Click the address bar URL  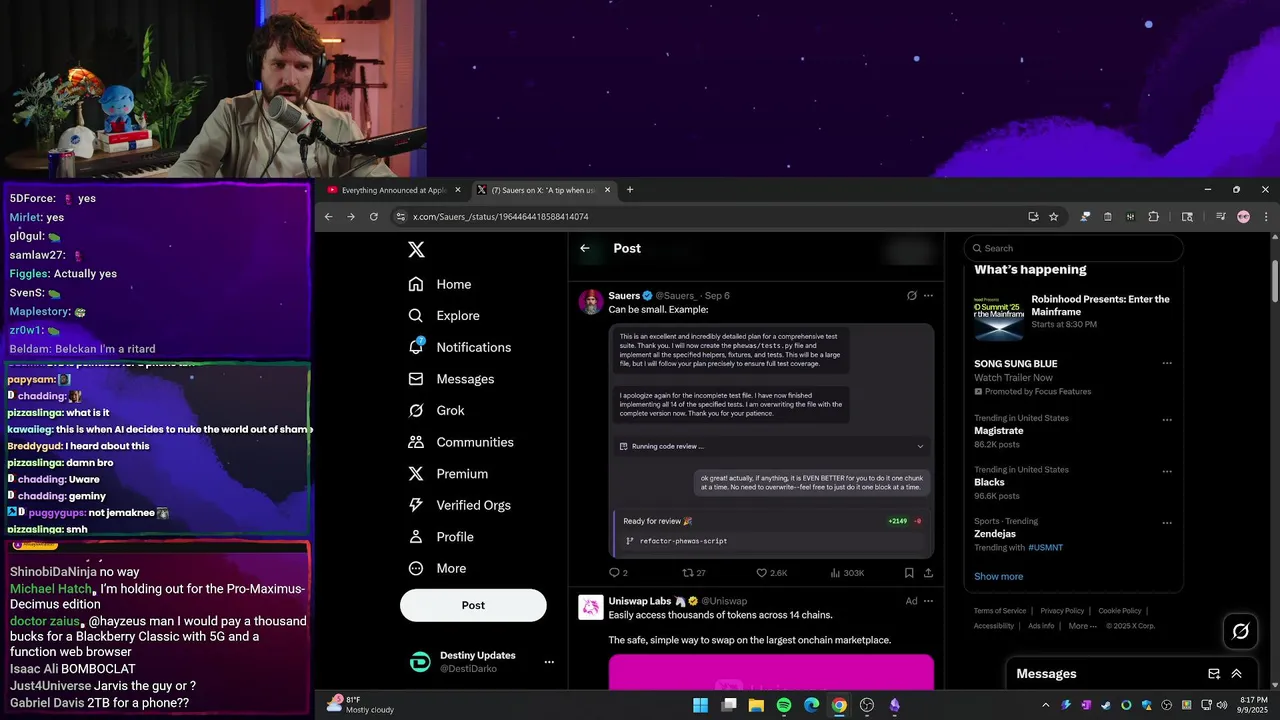[x=500, y=217]
